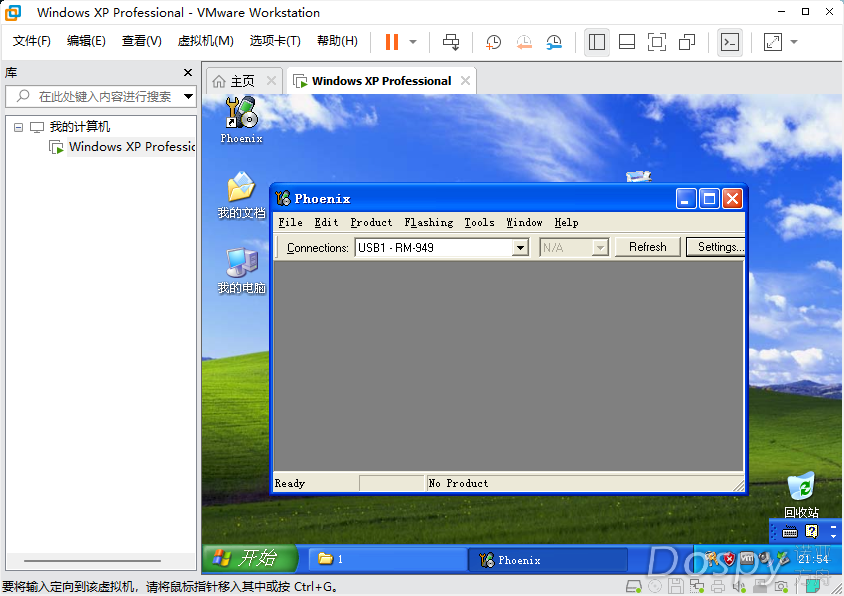Open the dropdown arrow next to pause button
The width and height of the screenshot is (844, 596).
point(413,42)
